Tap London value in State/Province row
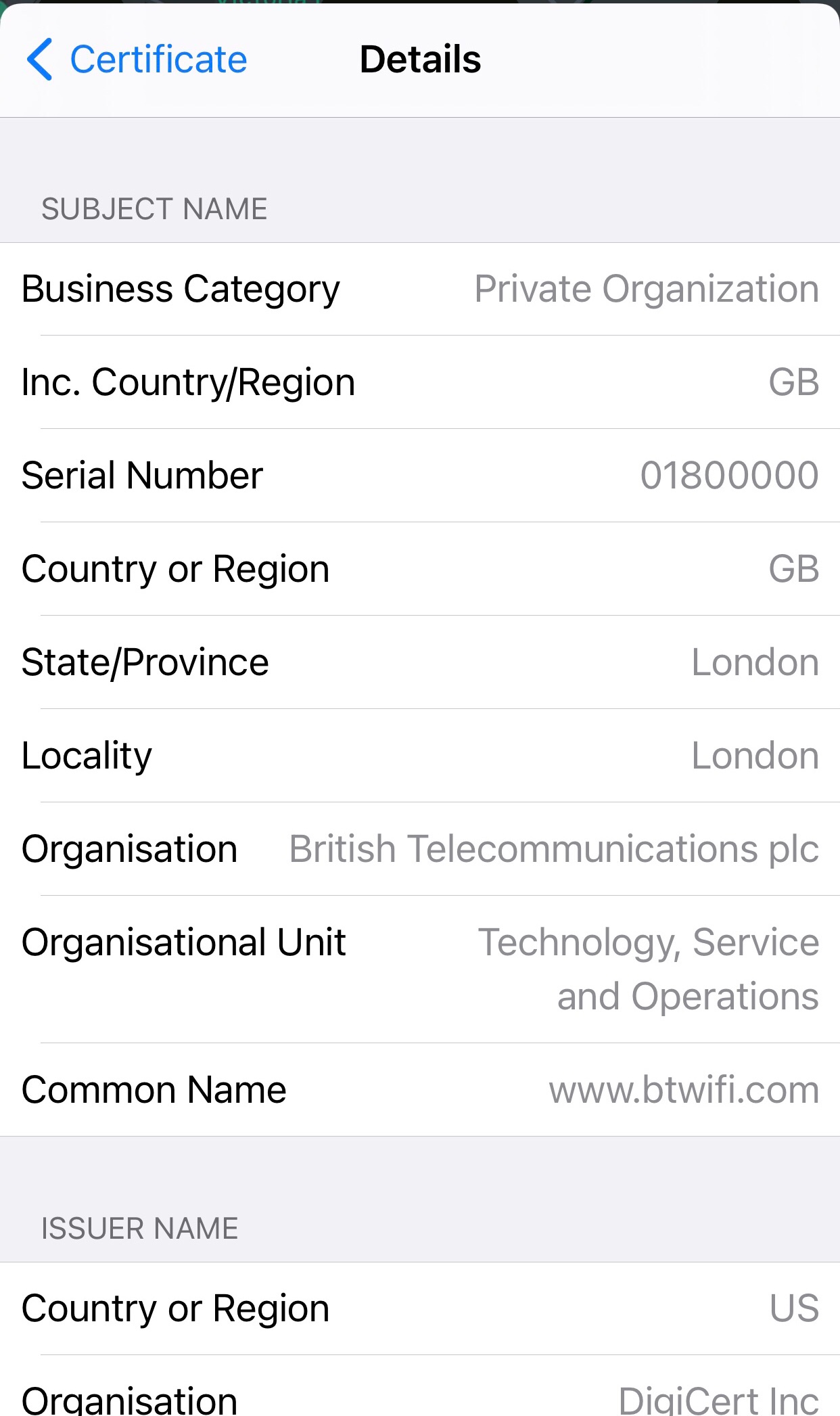The width and height of the screenshot is (840, 1416). point(755,662)
